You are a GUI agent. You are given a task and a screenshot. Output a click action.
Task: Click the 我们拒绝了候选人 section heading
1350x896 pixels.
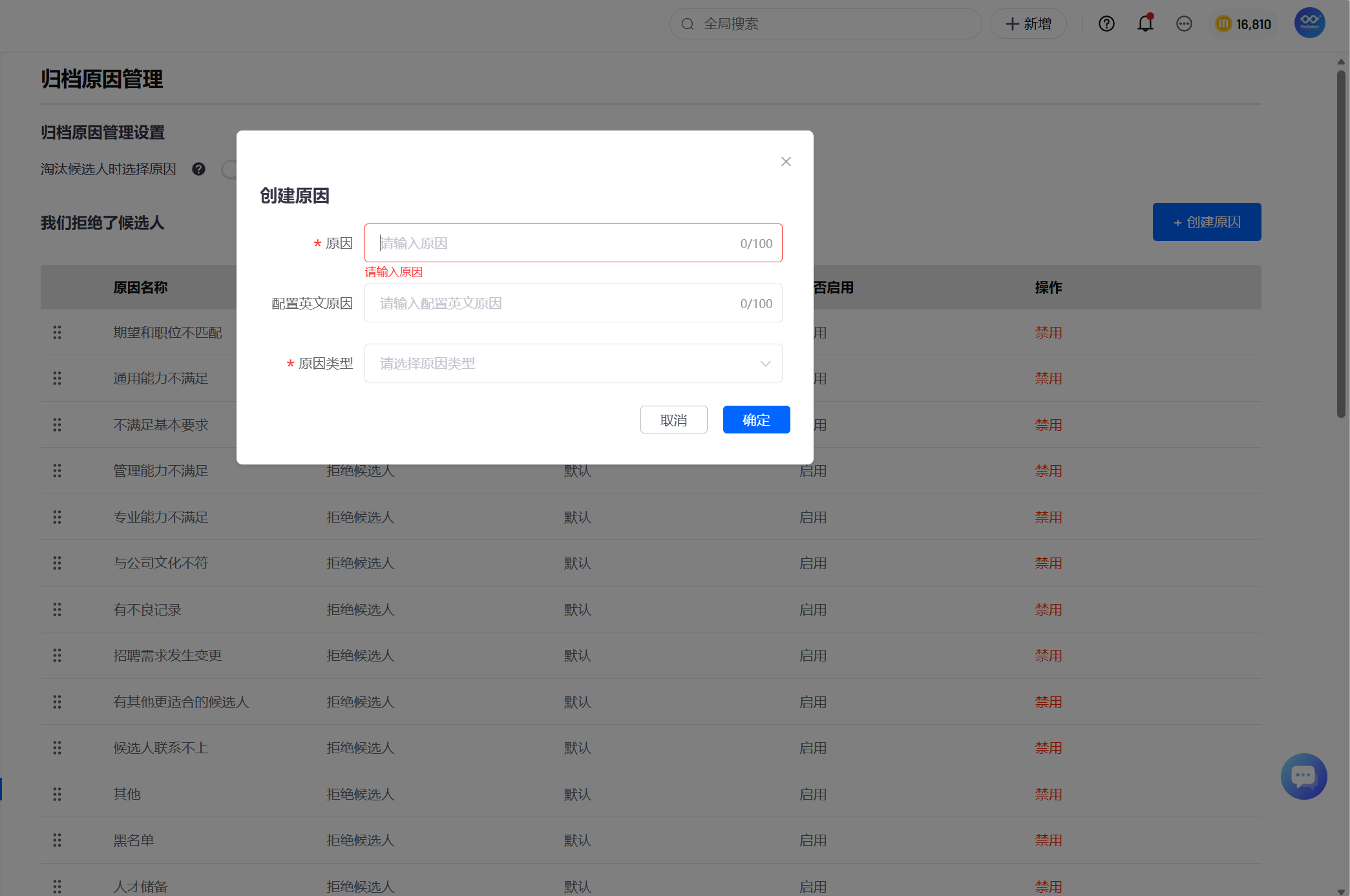[102, 222]
